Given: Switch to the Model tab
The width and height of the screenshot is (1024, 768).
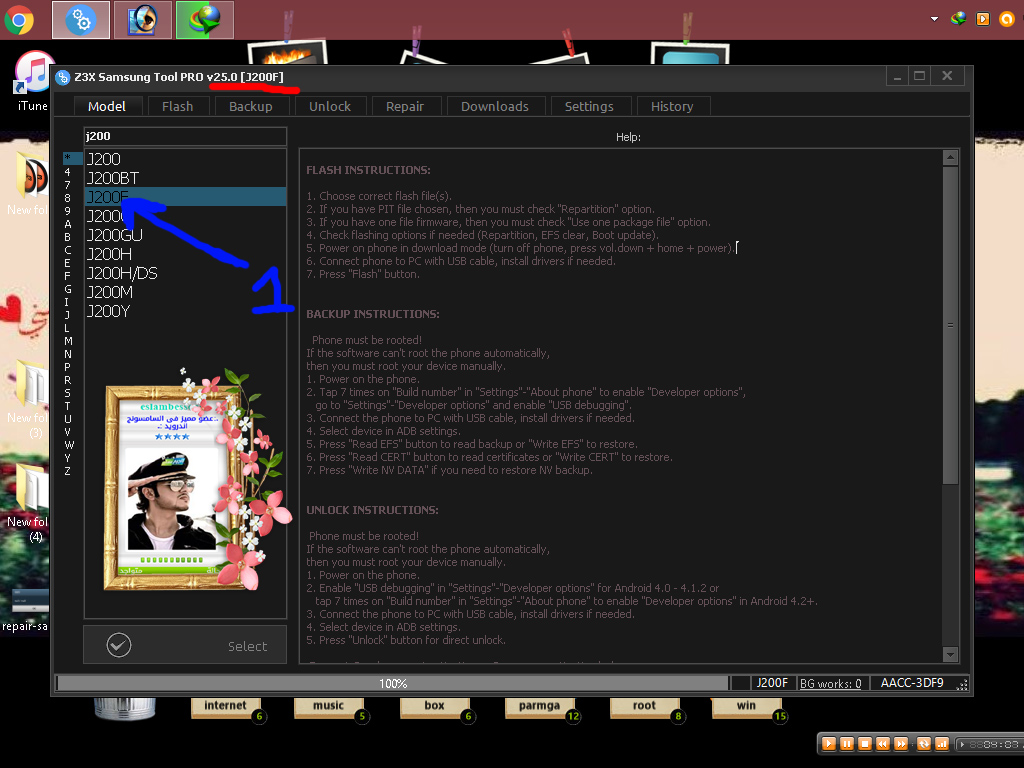Looking at the screenshot, I should [x=106, y=106].
